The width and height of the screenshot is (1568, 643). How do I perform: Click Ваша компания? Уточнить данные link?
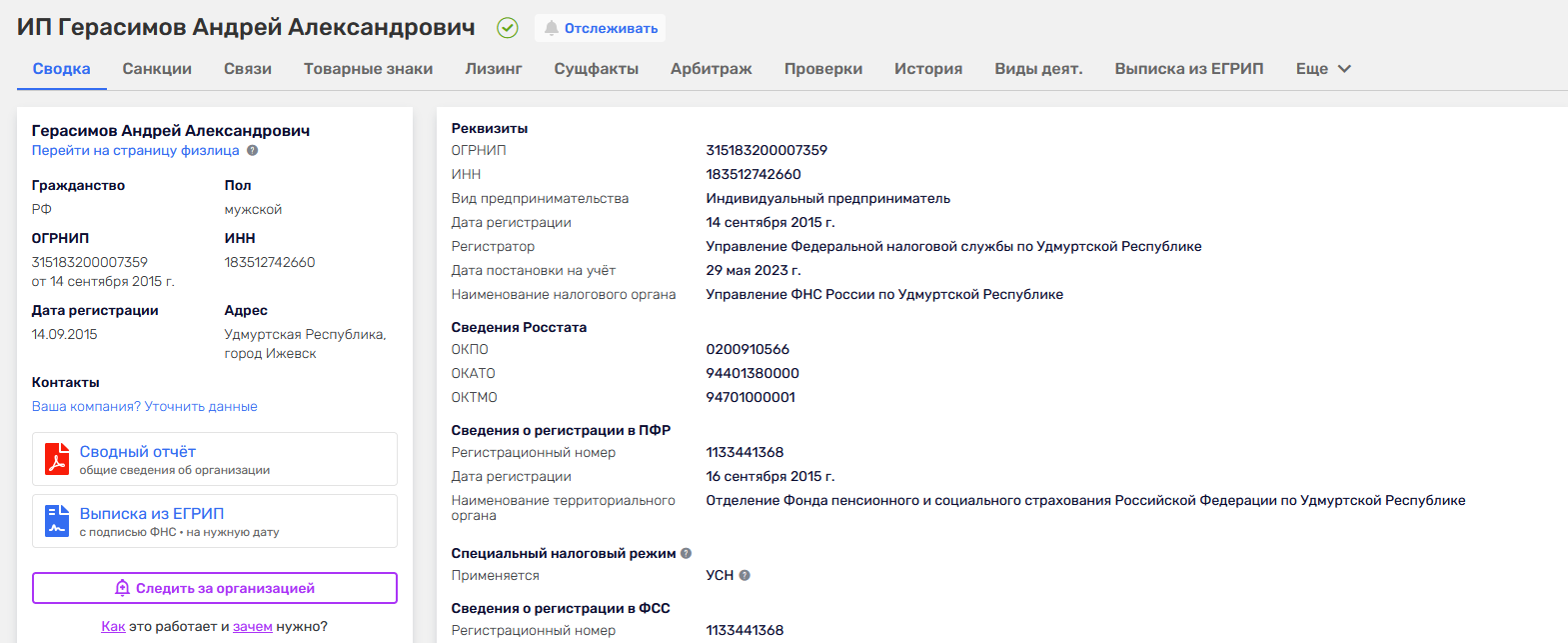point(145,407)
